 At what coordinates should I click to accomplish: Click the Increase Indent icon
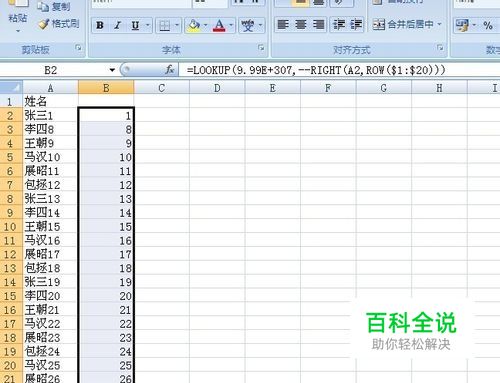click(x=356, y=25)
